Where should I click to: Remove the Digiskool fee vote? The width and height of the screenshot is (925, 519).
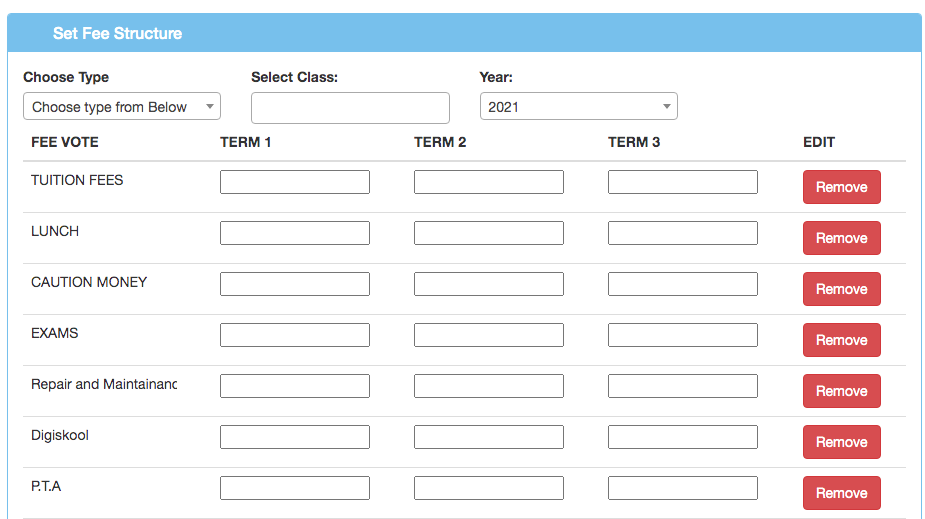pos(841,442)
